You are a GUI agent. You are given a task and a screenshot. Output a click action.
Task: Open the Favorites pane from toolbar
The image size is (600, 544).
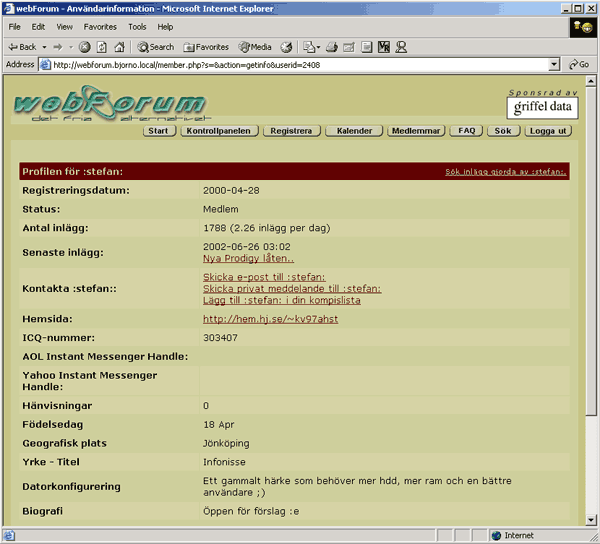[206, 47]
